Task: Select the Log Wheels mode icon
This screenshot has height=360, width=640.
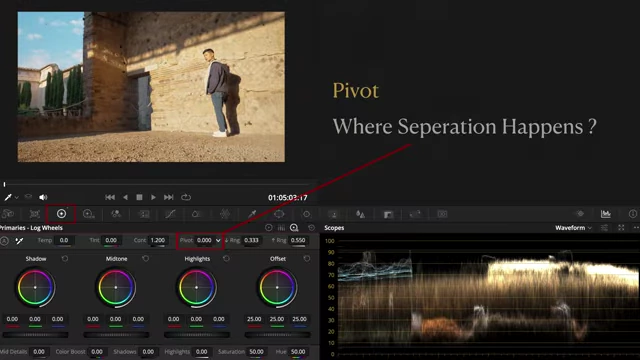Action: (x=294, y=228)
